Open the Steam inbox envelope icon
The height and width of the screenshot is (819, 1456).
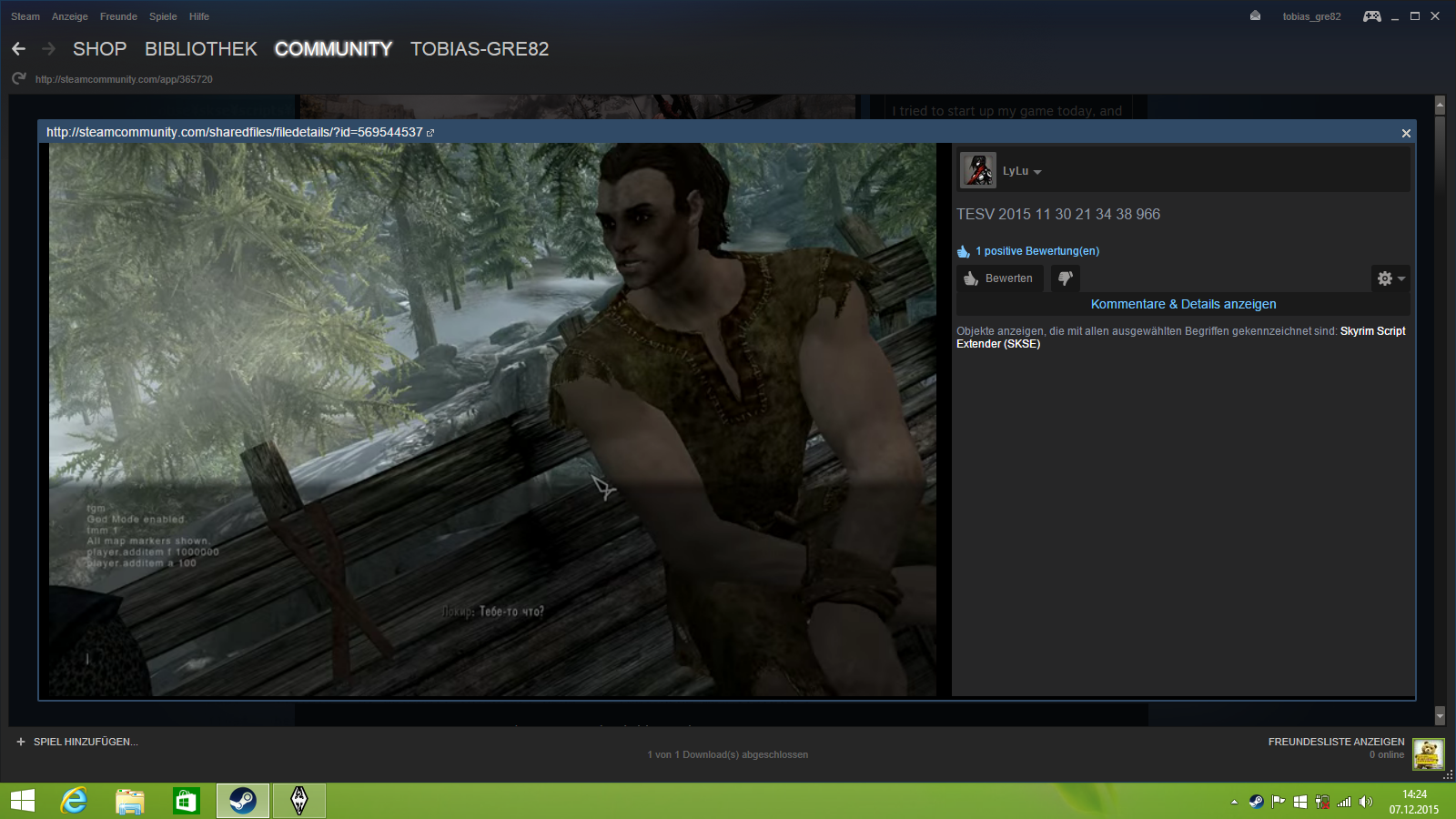click(1256, 15)
